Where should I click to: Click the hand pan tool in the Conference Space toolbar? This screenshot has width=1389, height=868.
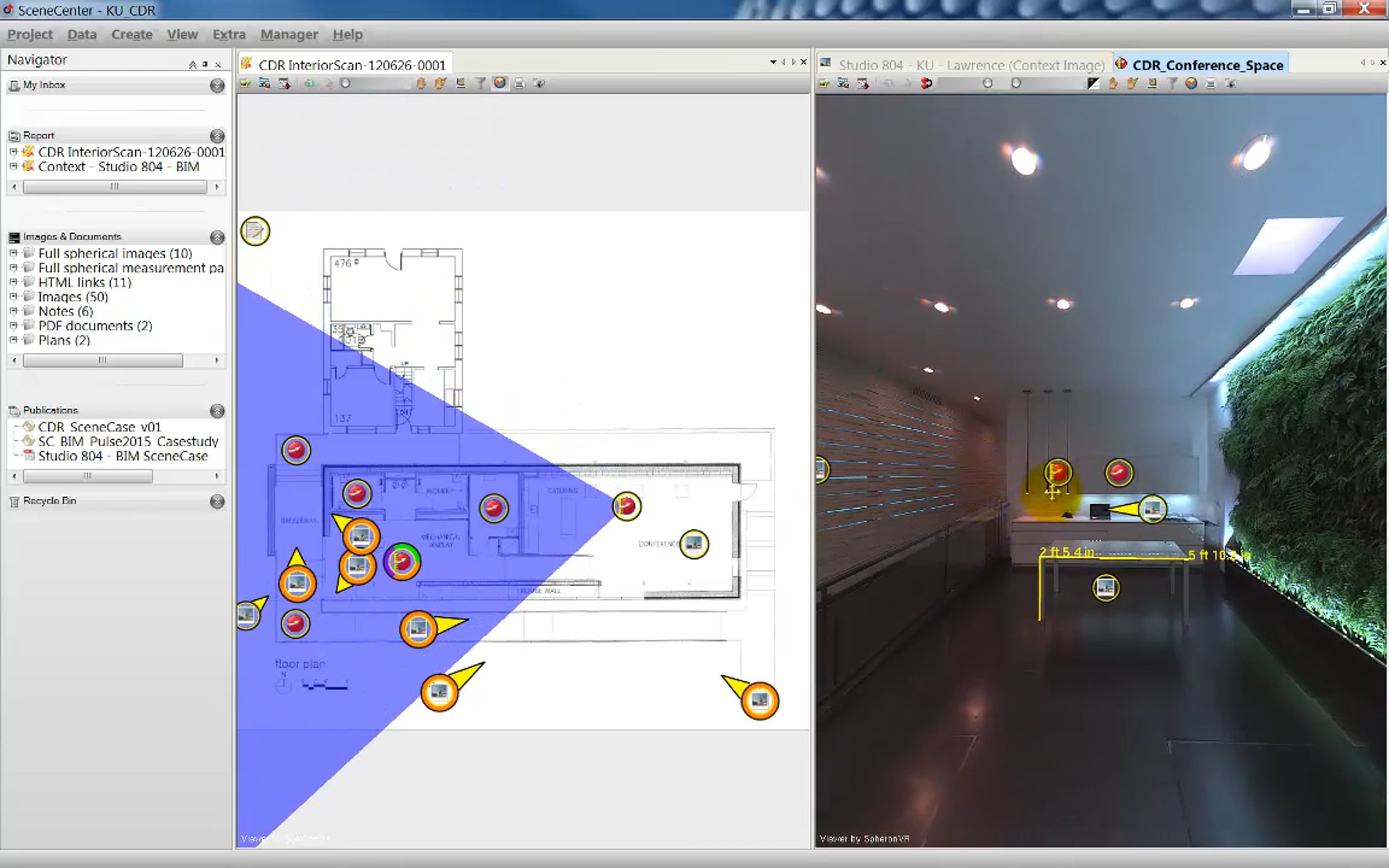pos(1112,83)
